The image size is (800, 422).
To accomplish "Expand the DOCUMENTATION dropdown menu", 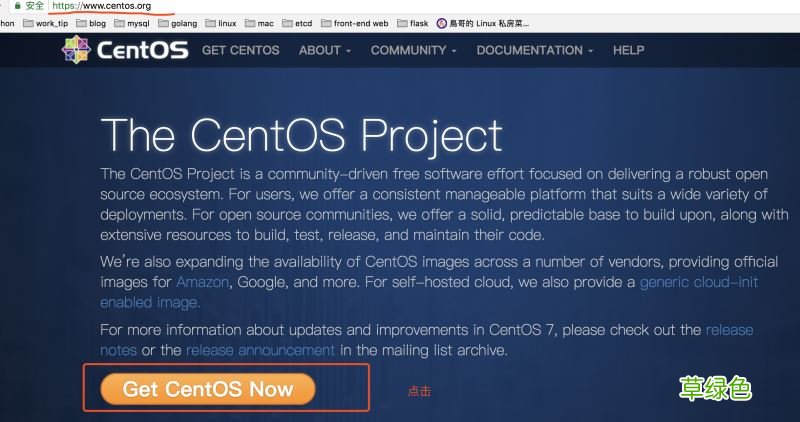I will pos(534,50).
